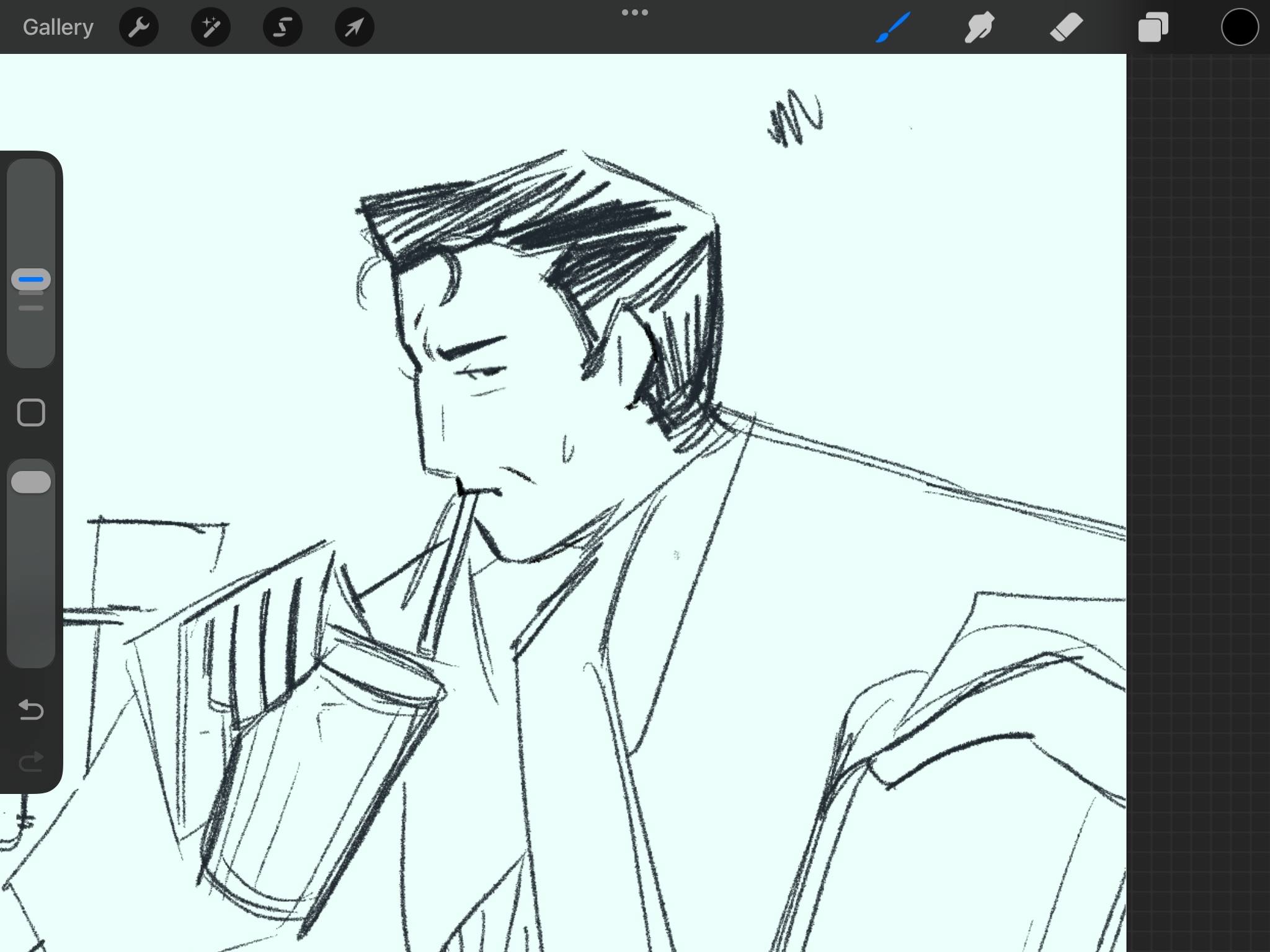
Task: Activate the Transform arrow tool
Action: click(x=354, y=27)
